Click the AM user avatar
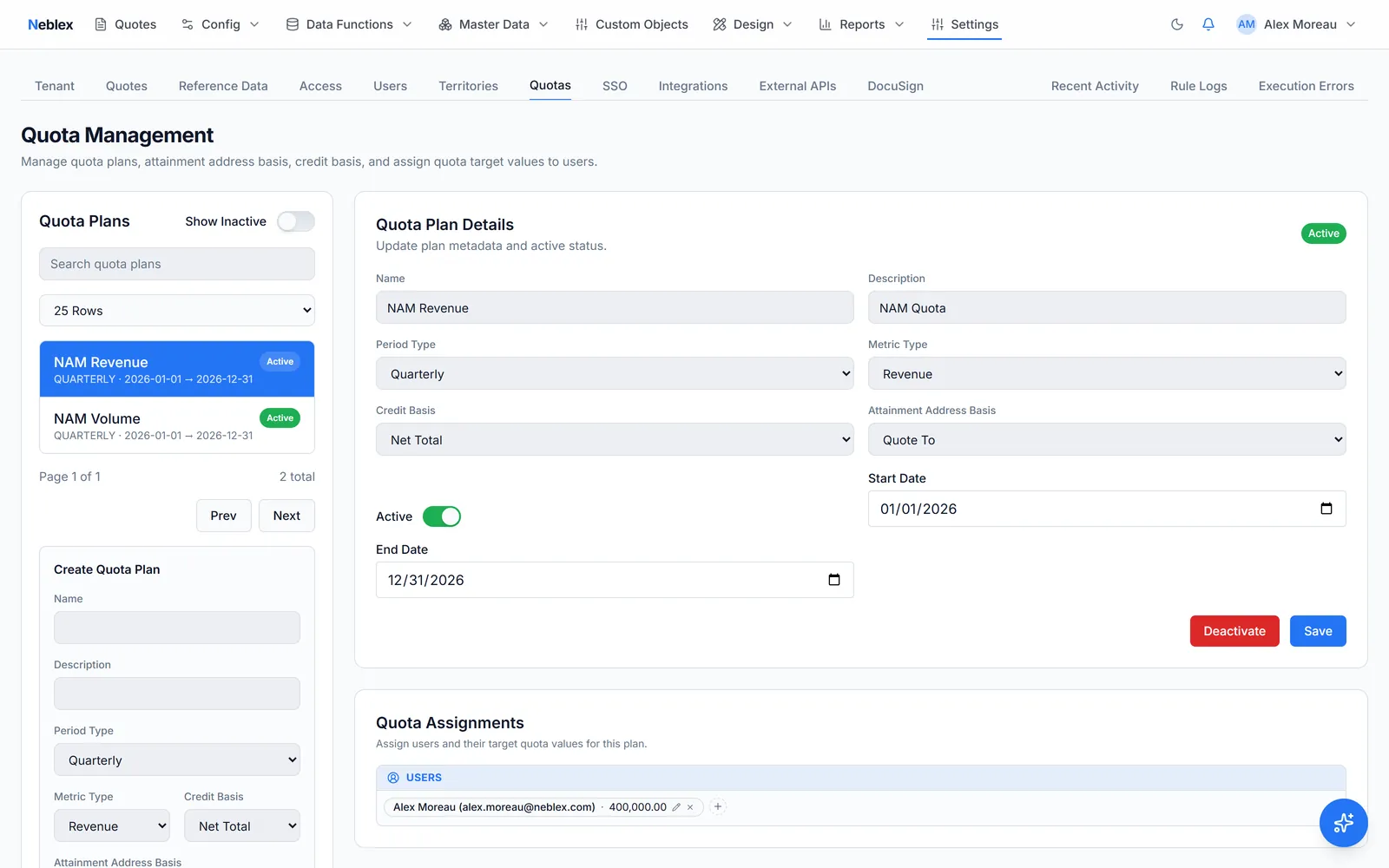Viewport: 1389px width, 868px height. tap(1247, 24)
